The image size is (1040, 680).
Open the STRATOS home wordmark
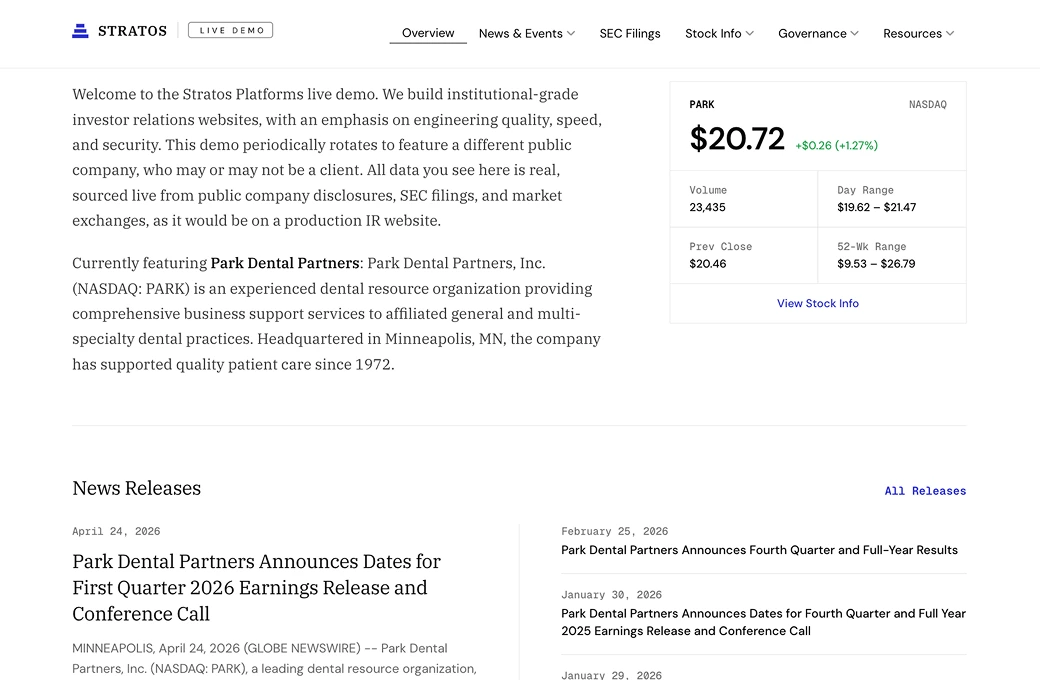tap(133, 31)
